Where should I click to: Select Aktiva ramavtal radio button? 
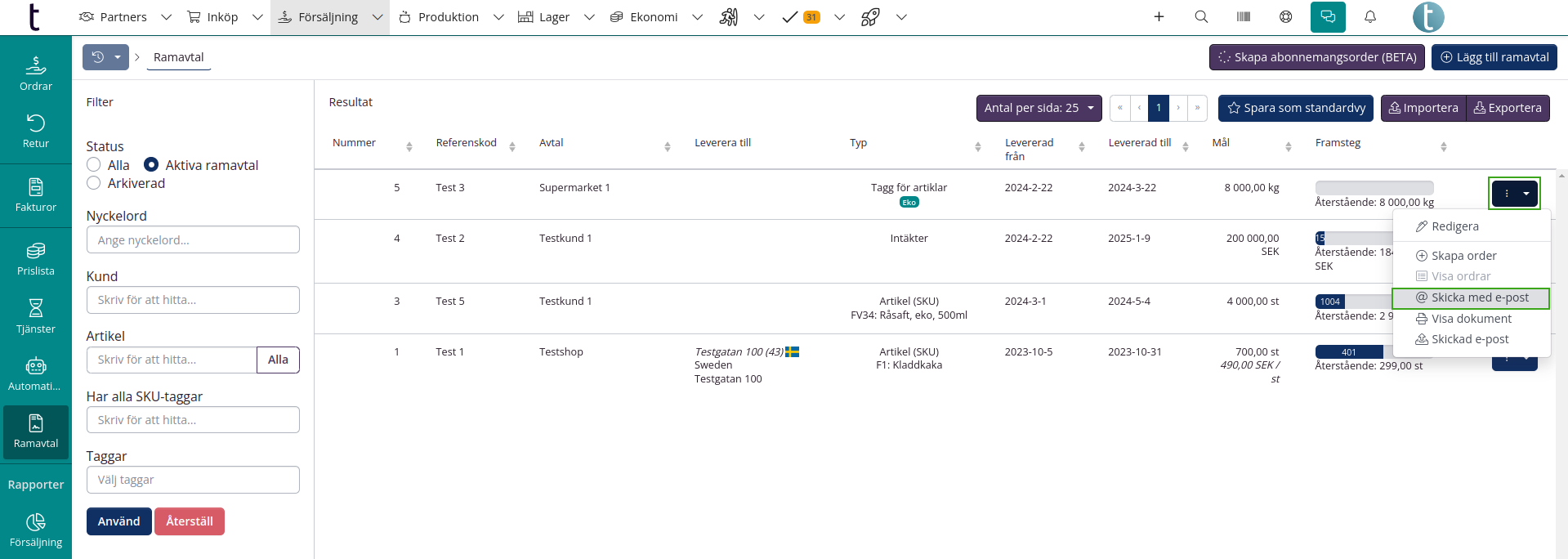[x=151, y=165]
